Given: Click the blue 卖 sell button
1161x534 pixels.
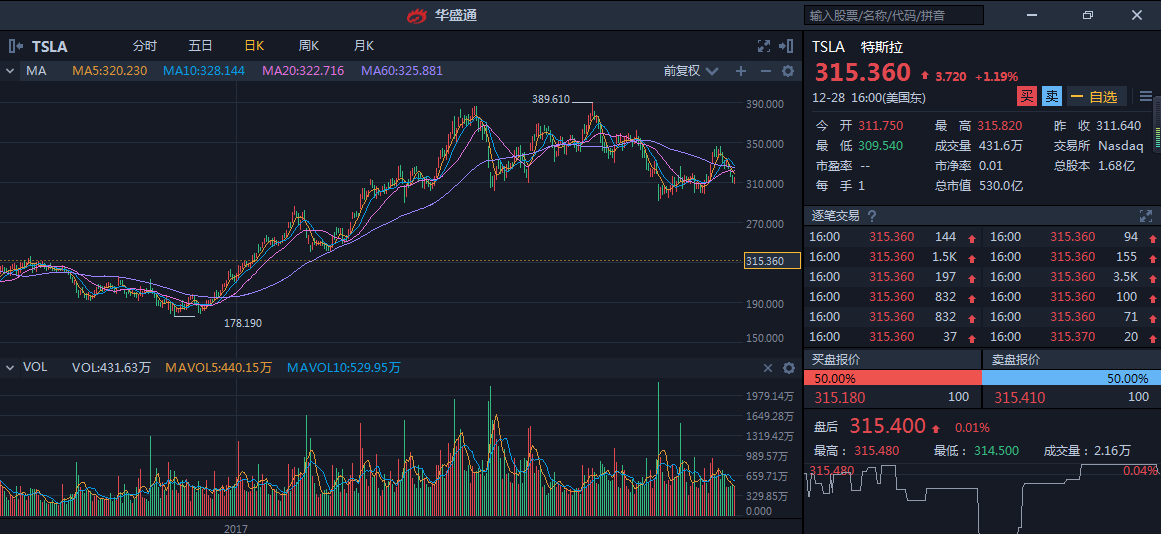Looking at the screenshot, I should pos(1051,97).
